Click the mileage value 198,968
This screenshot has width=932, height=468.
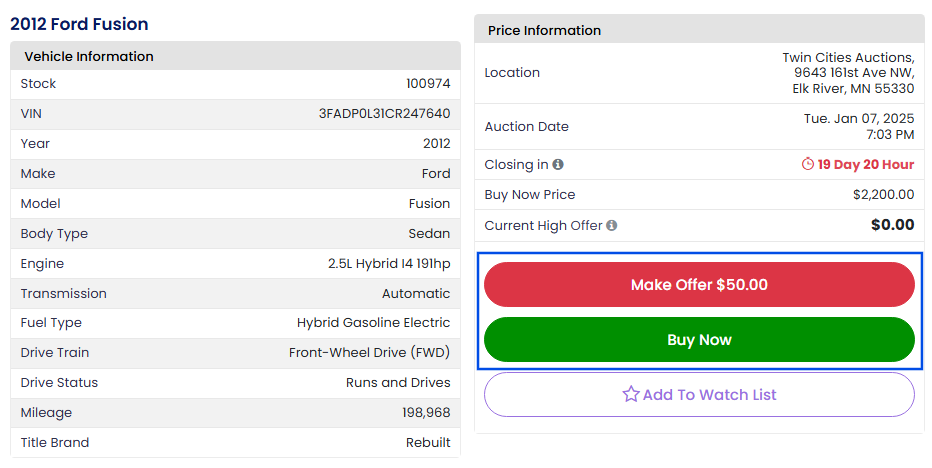(x=426, y=413)
